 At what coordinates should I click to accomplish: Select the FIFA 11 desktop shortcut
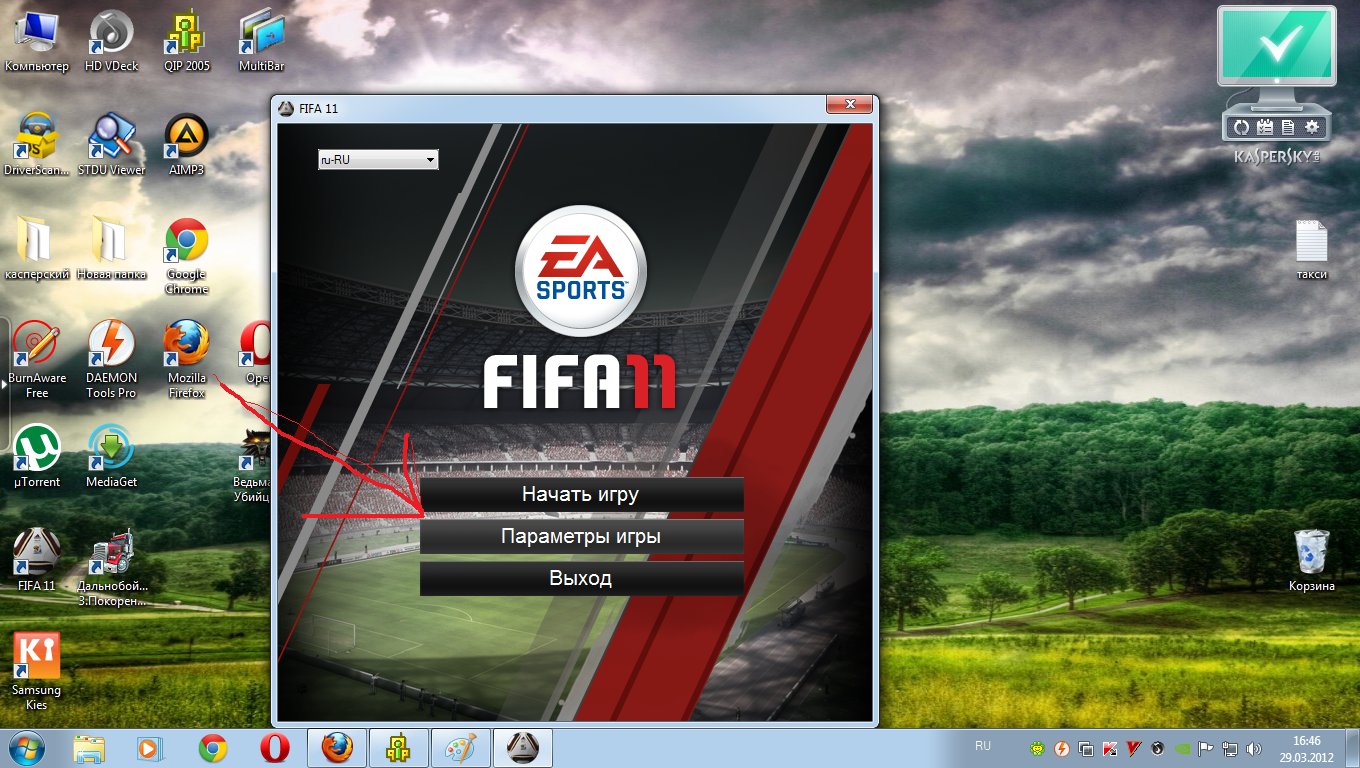click(x=37, y=560)
